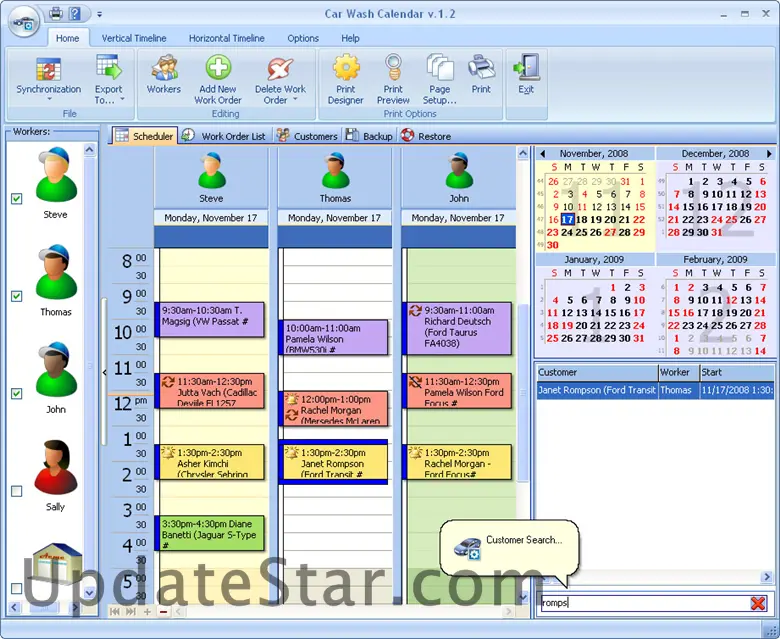
Task: Switch to the Customers tab
Action: coord(307,136)
